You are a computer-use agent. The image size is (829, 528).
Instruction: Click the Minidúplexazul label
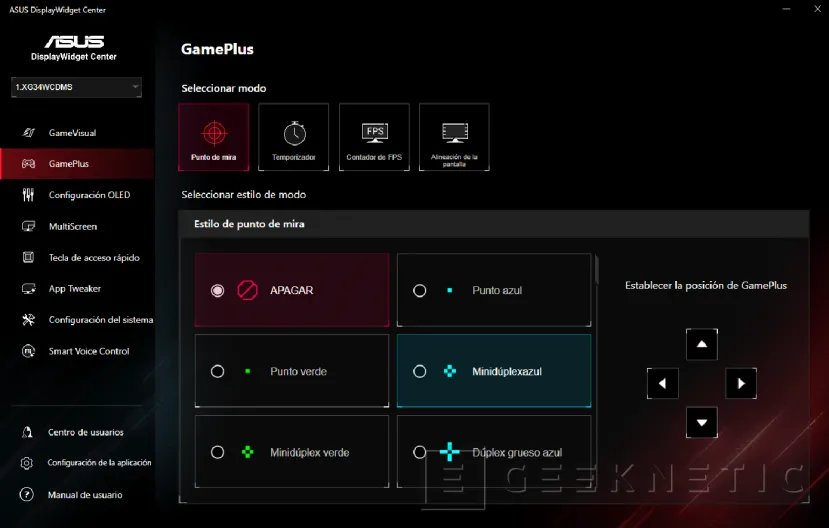507,372
